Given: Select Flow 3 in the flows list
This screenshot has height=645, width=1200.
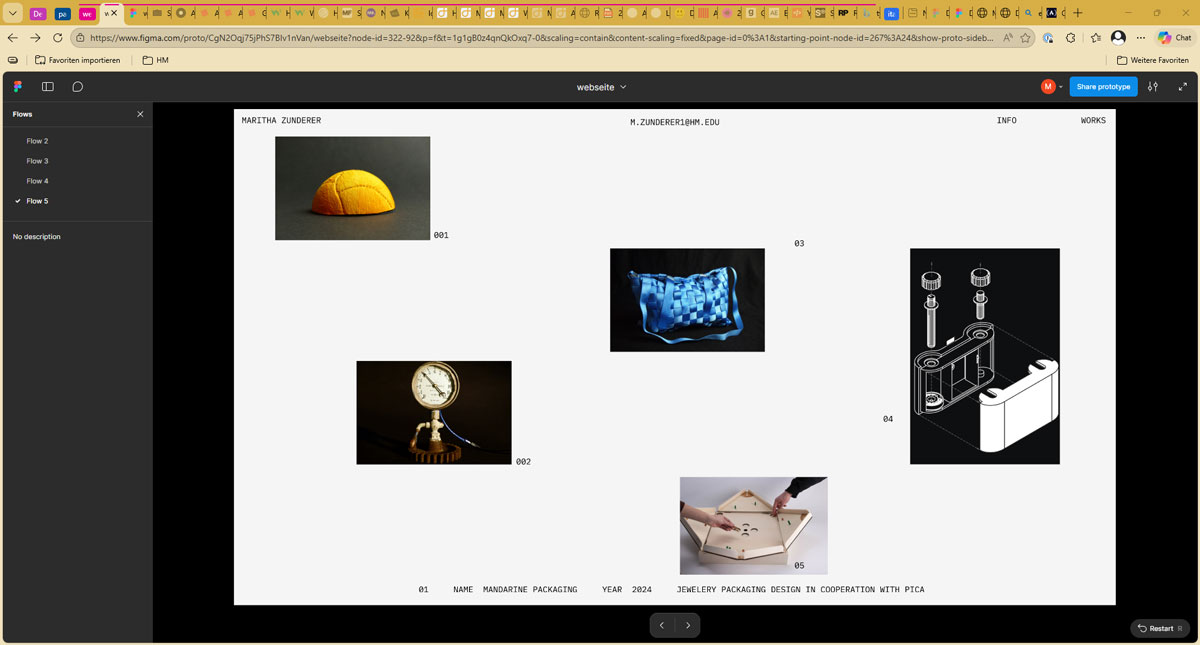Looking at the screenshot, I should tap(37, 161).
